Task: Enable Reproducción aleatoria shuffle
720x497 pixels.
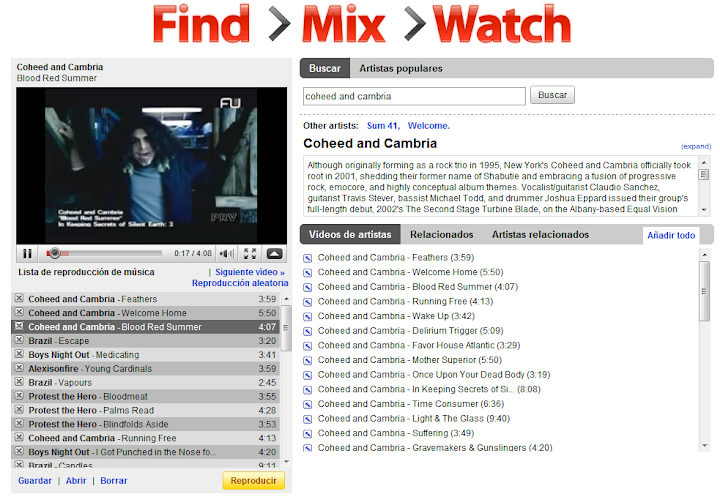Action: coord(240,283)
